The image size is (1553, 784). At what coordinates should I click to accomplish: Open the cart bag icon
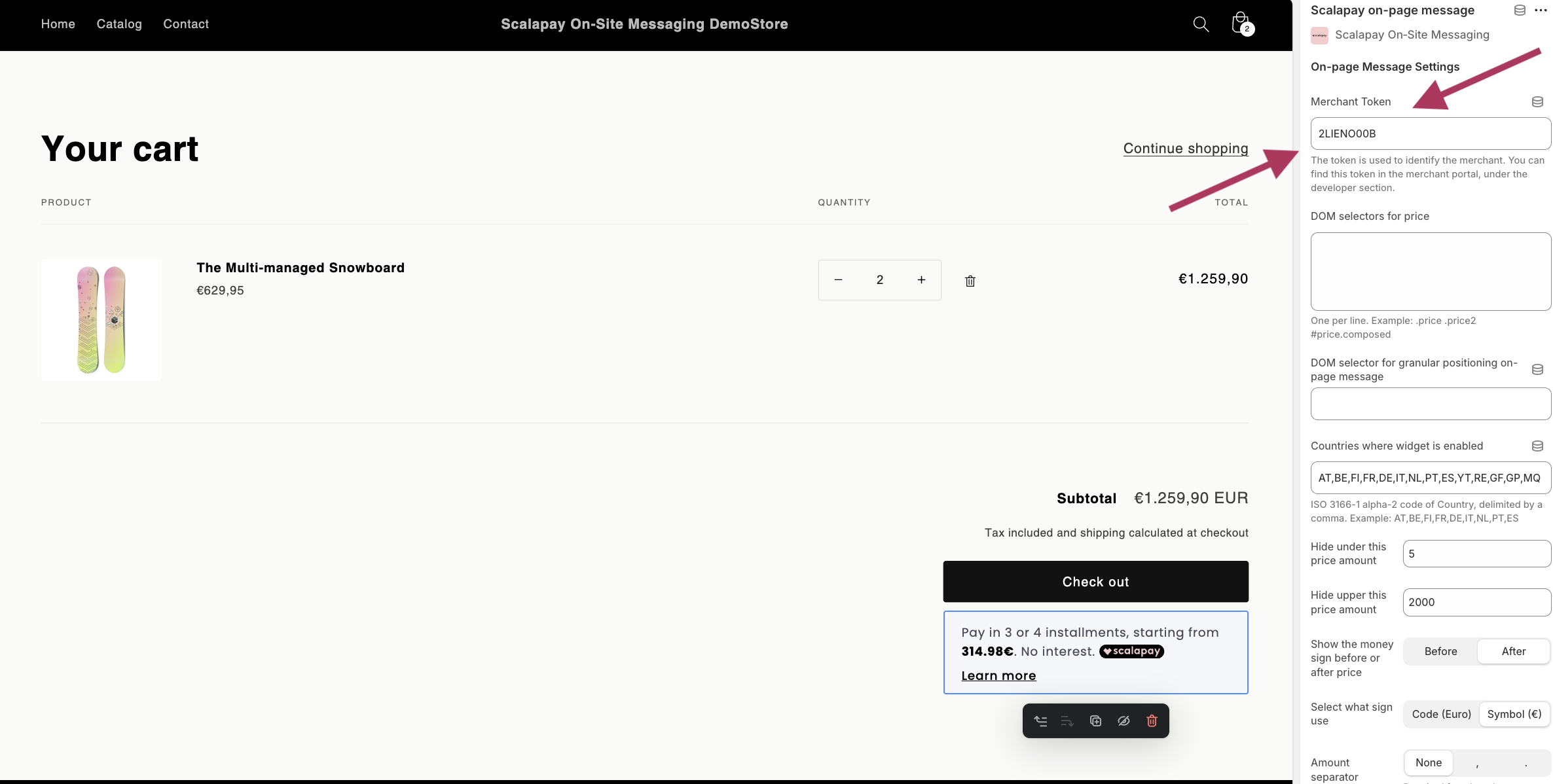pos(1241,24)
